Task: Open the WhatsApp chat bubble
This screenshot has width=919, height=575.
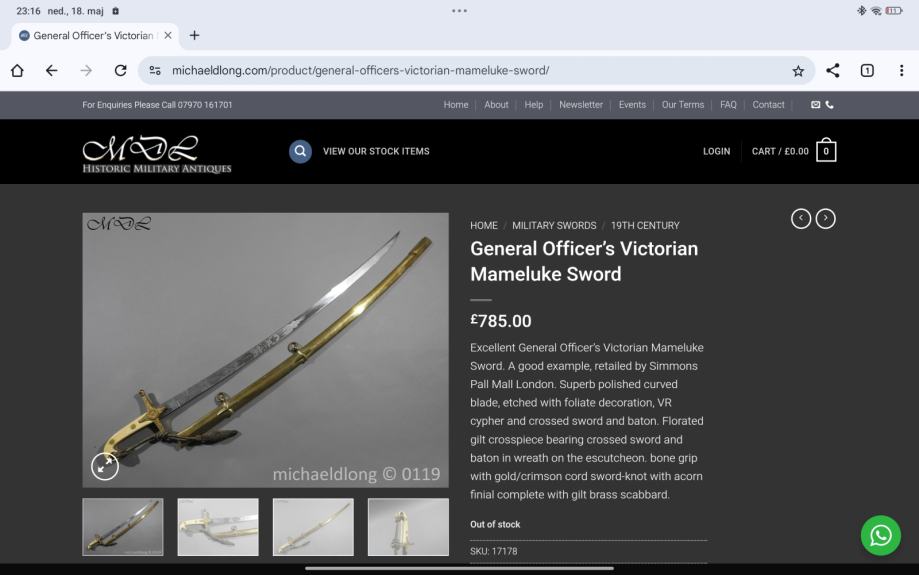Action: 880,535
